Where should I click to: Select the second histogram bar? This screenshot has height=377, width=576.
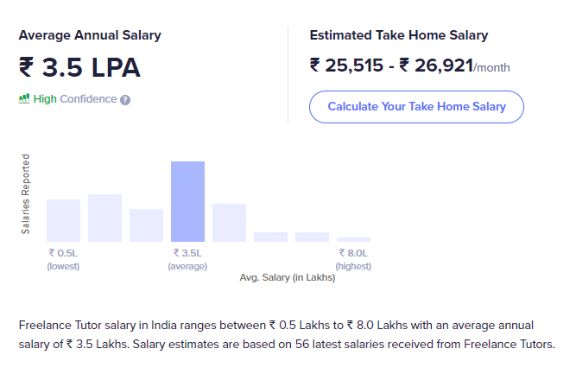coord(105,218)
